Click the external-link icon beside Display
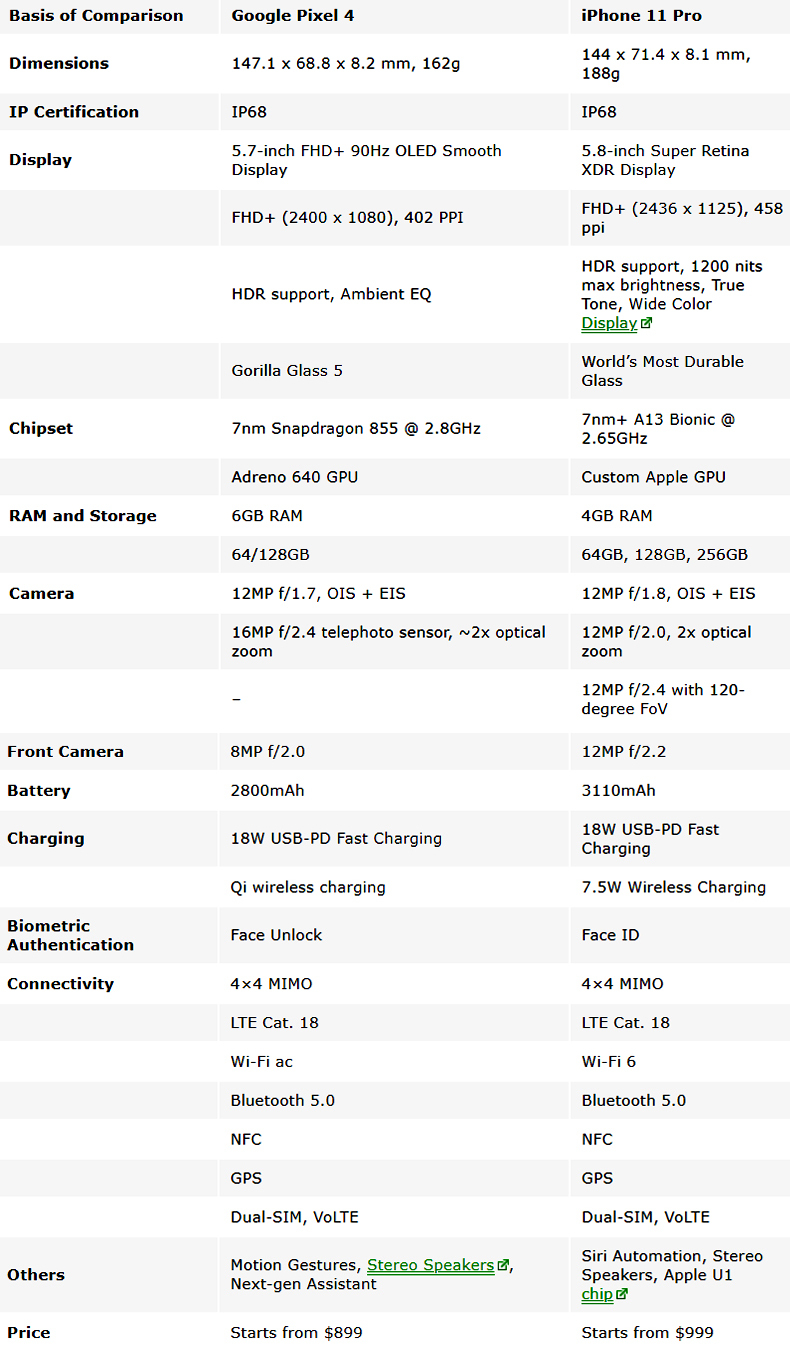The height and width of the screenshot is (1349, 790). click(x=647, y=324)
